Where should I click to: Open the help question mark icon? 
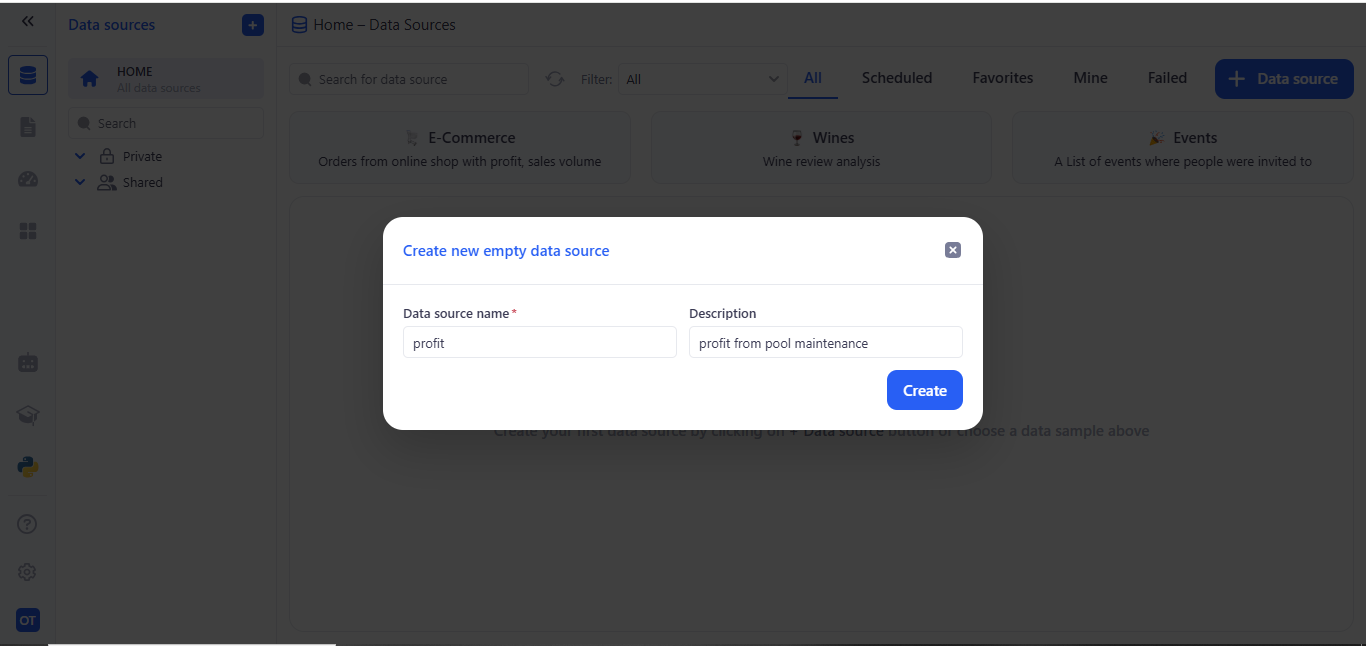point(28,523)
